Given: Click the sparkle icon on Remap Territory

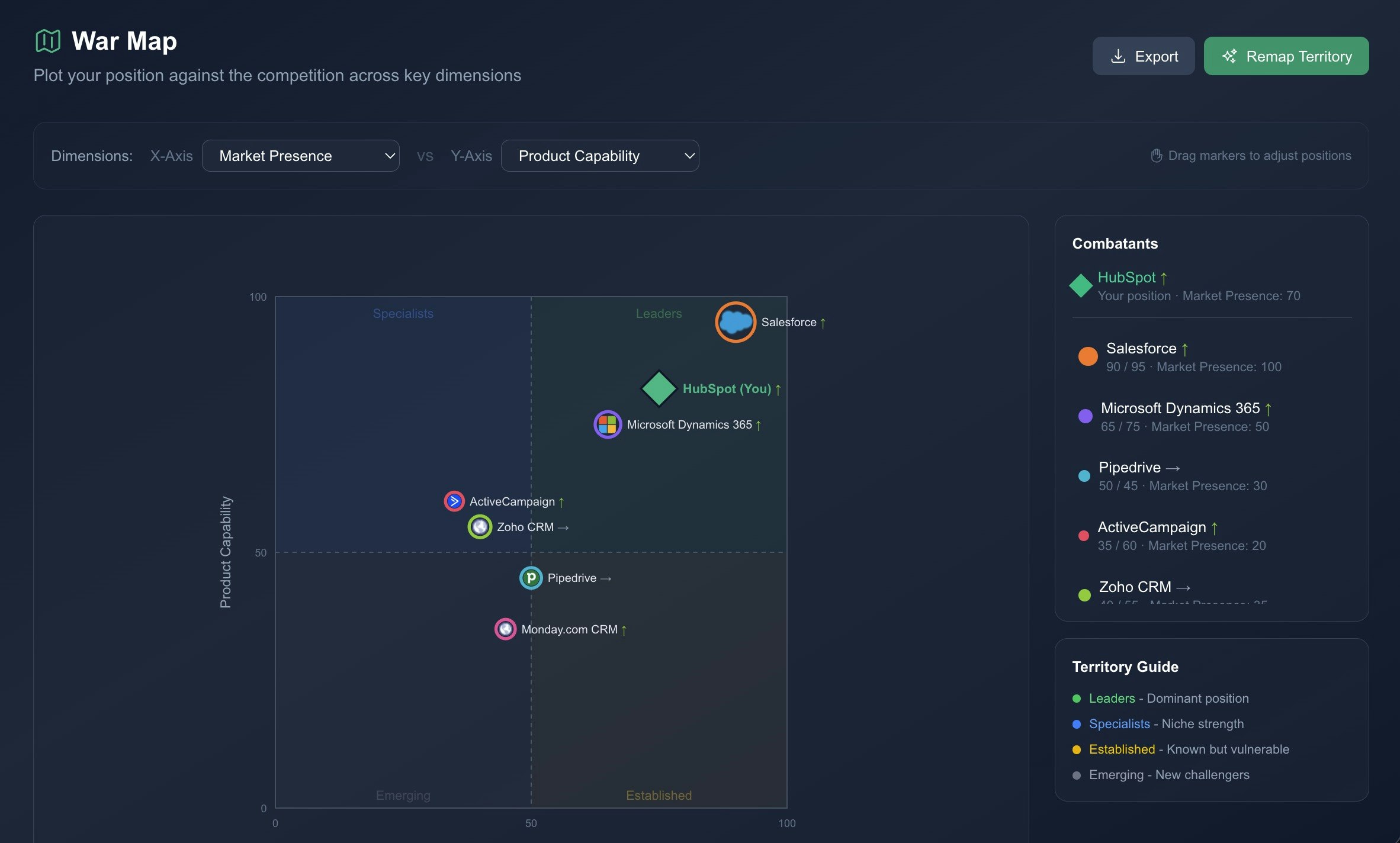Looking at the screenshot, I should pos(1230,56).
